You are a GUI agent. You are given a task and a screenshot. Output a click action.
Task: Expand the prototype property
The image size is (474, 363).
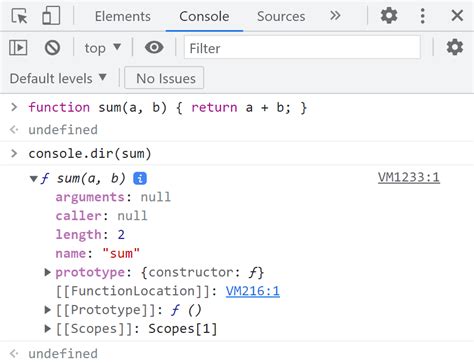(48, 273)
